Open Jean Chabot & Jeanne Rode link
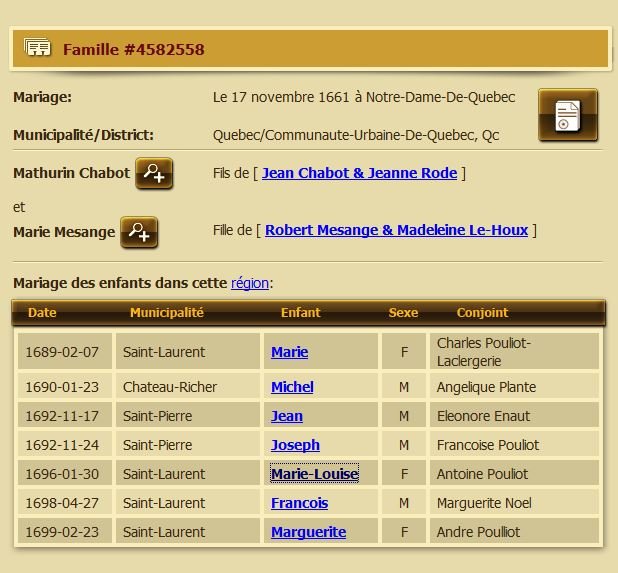The image size is (618, 573). click(x=359, y=173)
